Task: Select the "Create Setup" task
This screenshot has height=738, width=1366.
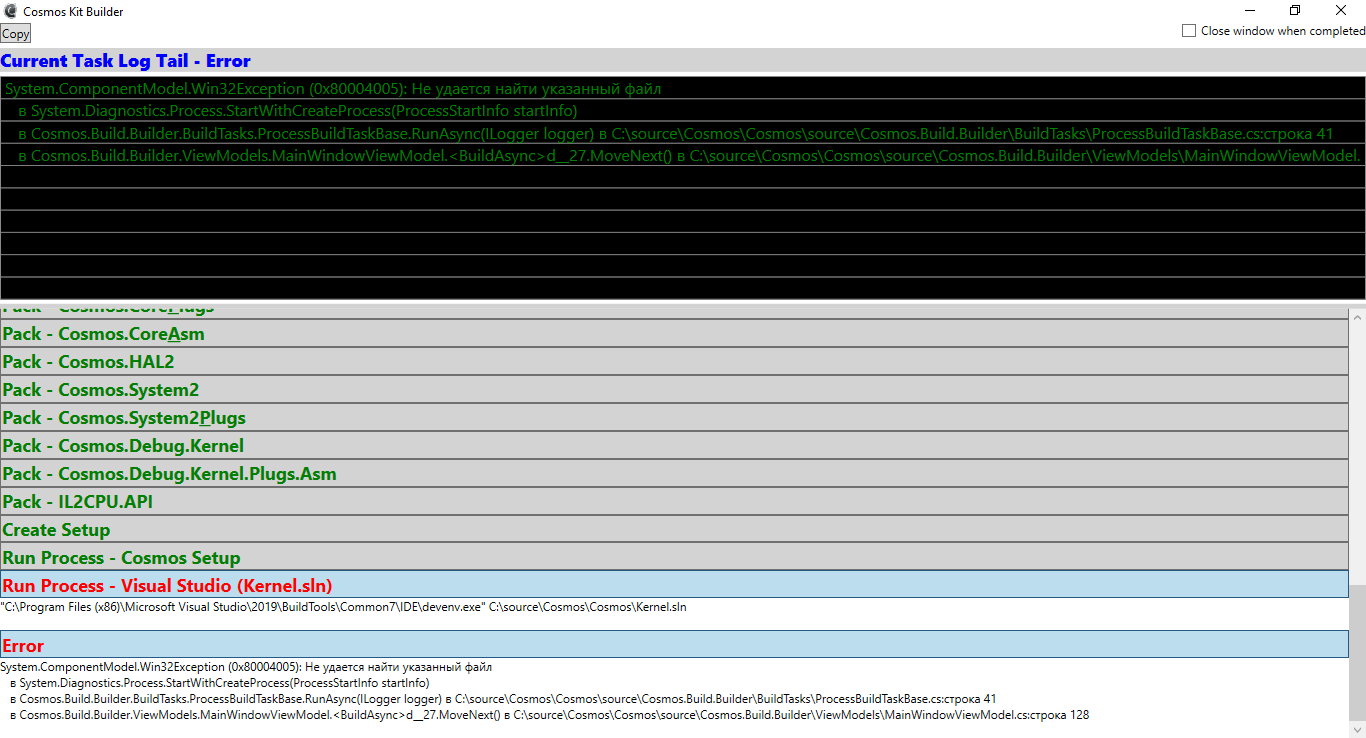Action: (x=56, y=529)
